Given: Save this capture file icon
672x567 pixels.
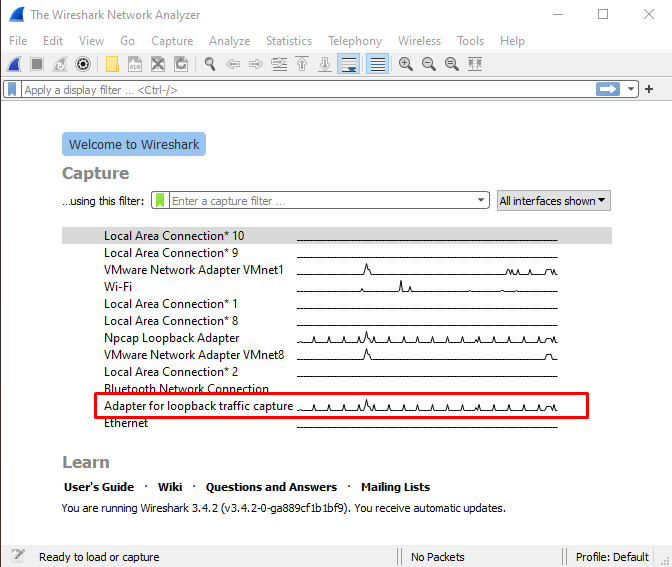Looking at the screenshot, I should (135, 64).
